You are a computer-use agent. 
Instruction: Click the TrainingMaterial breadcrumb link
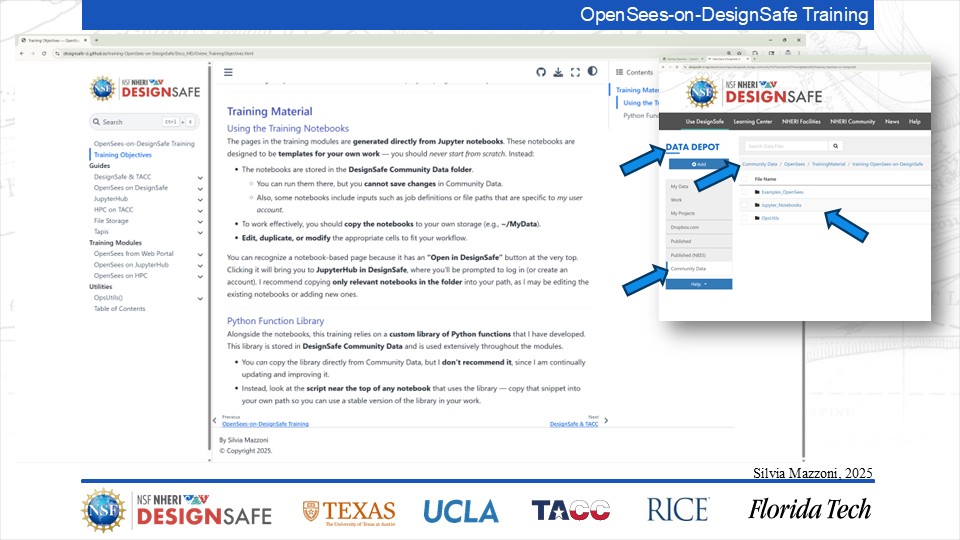pyautogui.click(x=828, y=163)
